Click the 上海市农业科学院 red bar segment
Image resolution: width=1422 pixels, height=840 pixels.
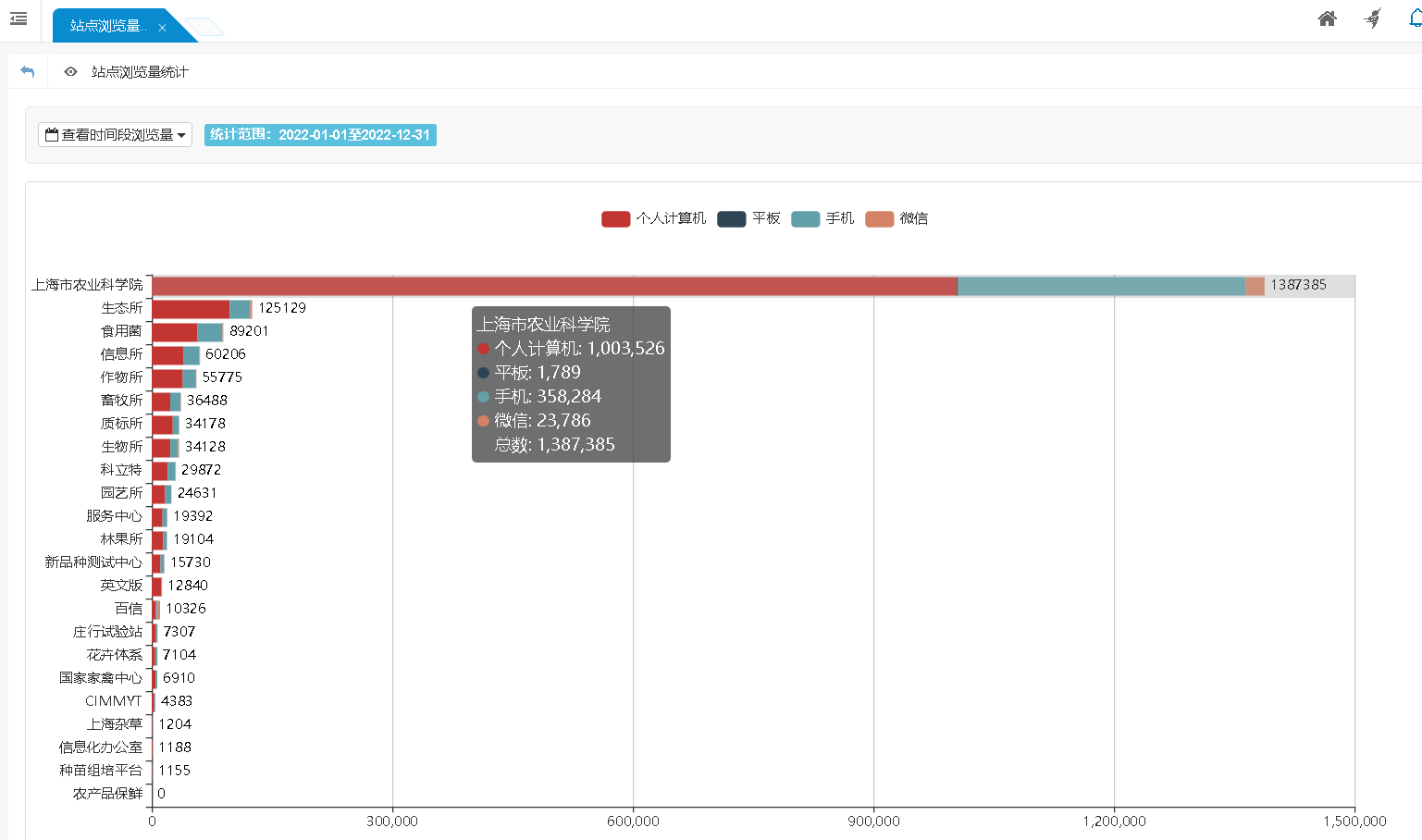coord(553,286)
